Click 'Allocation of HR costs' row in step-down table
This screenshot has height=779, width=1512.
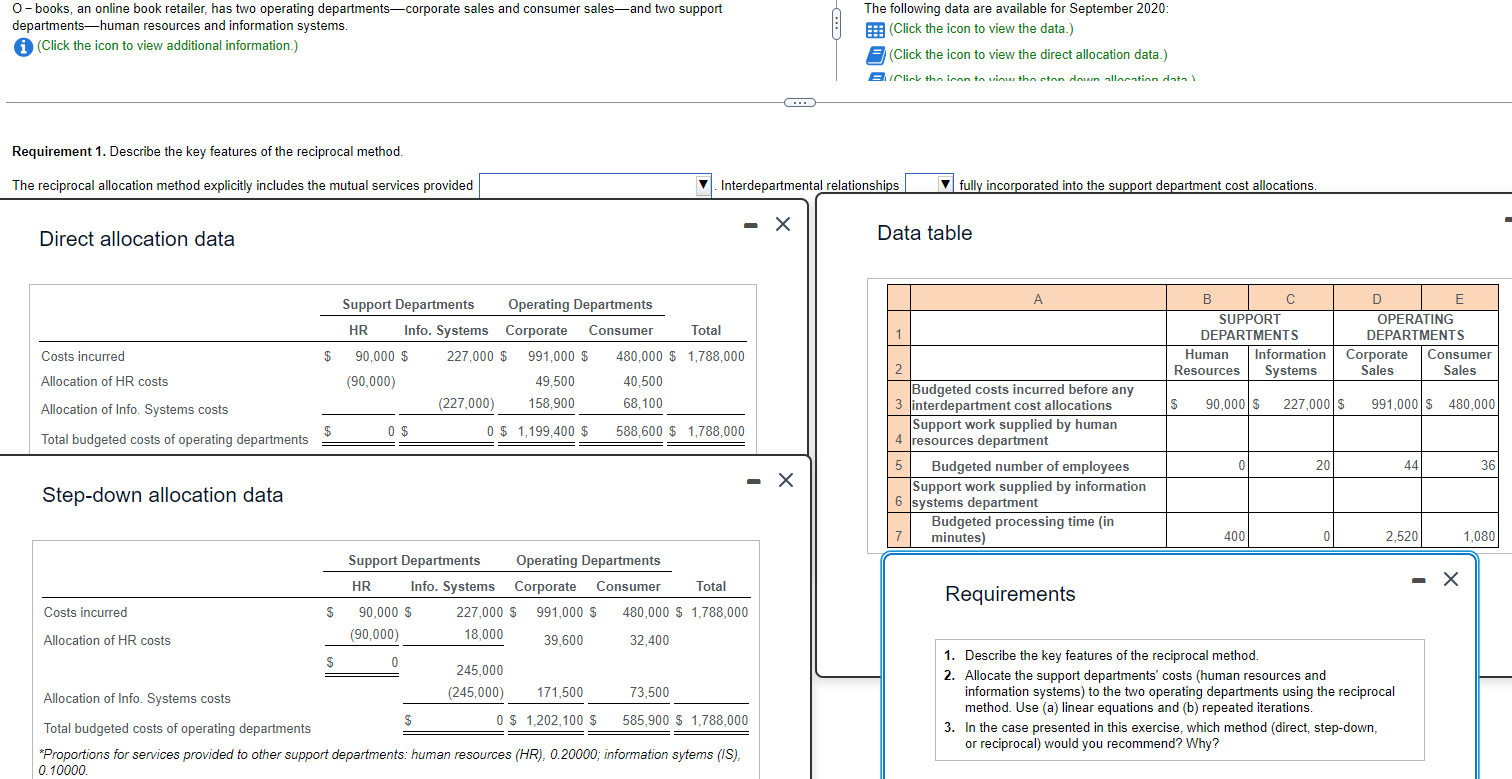point(107,641)
